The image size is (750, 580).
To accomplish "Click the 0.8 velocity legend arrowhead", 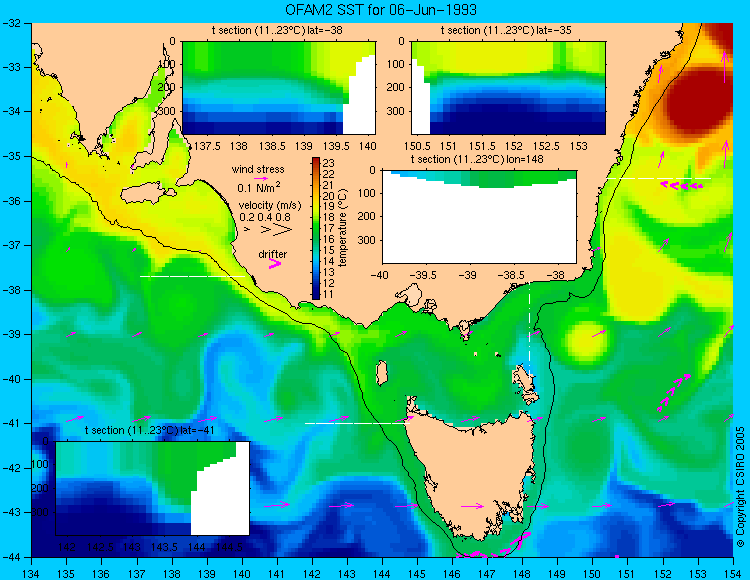I will point(283,230).
